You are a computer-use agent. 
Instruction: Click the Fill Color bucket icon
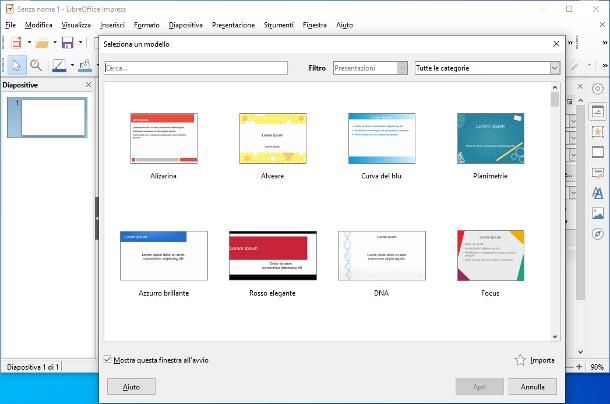tap(85, 65)
